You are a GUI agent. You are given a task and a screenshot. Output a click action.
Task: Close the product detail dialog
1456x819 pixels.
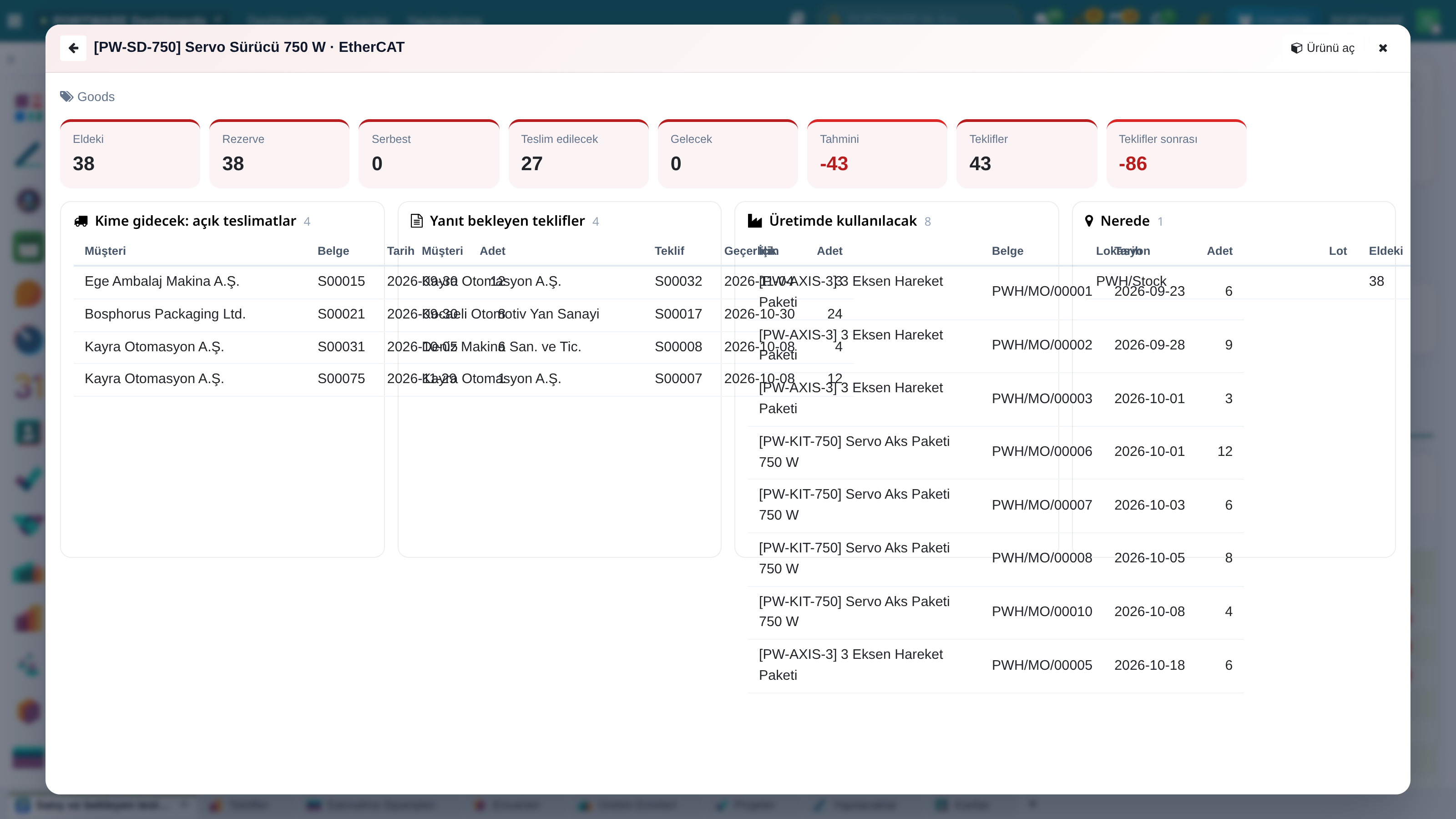point(1383,48)
